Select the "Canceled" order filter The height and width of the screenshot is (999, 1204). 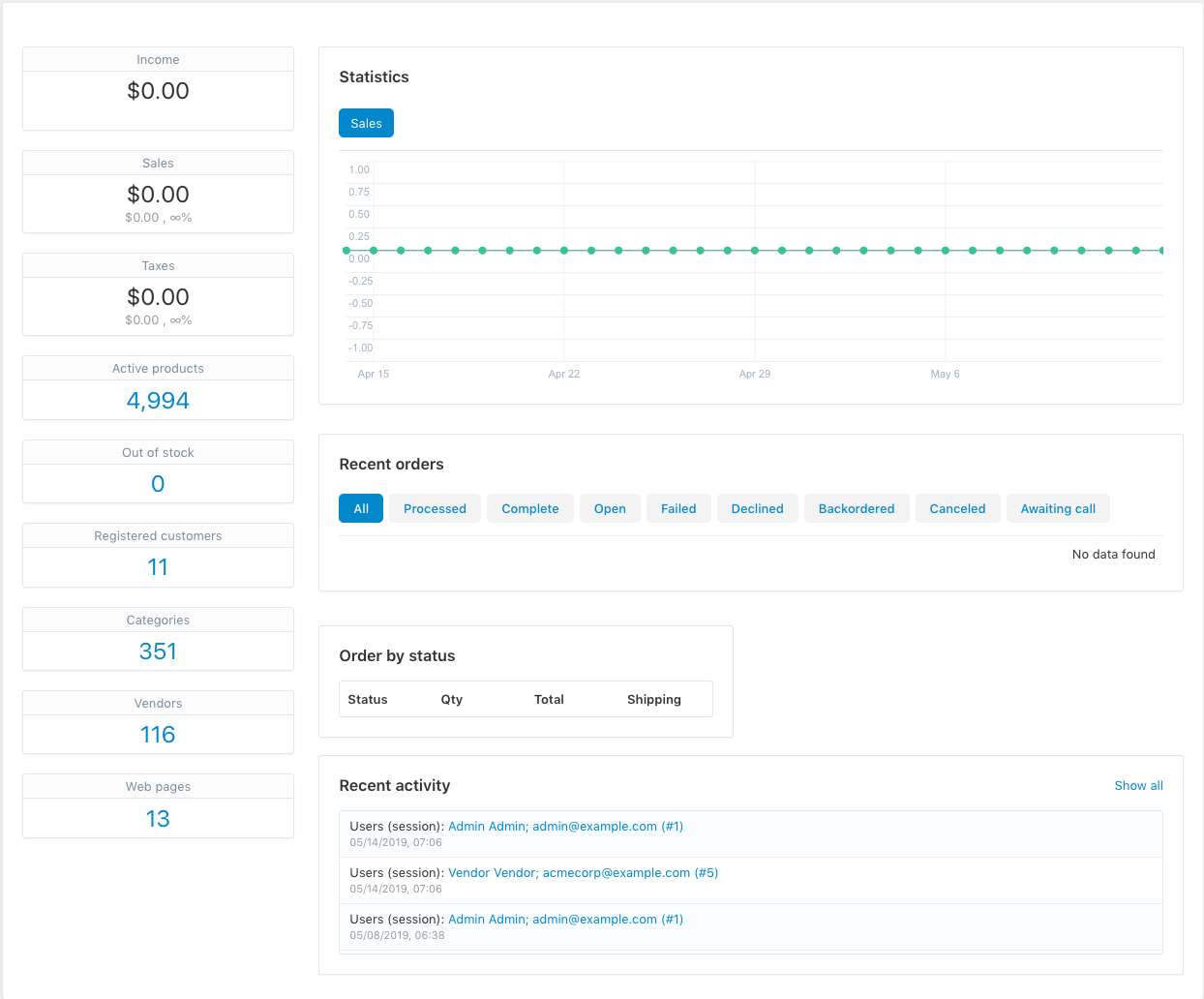tap(957, 507)
